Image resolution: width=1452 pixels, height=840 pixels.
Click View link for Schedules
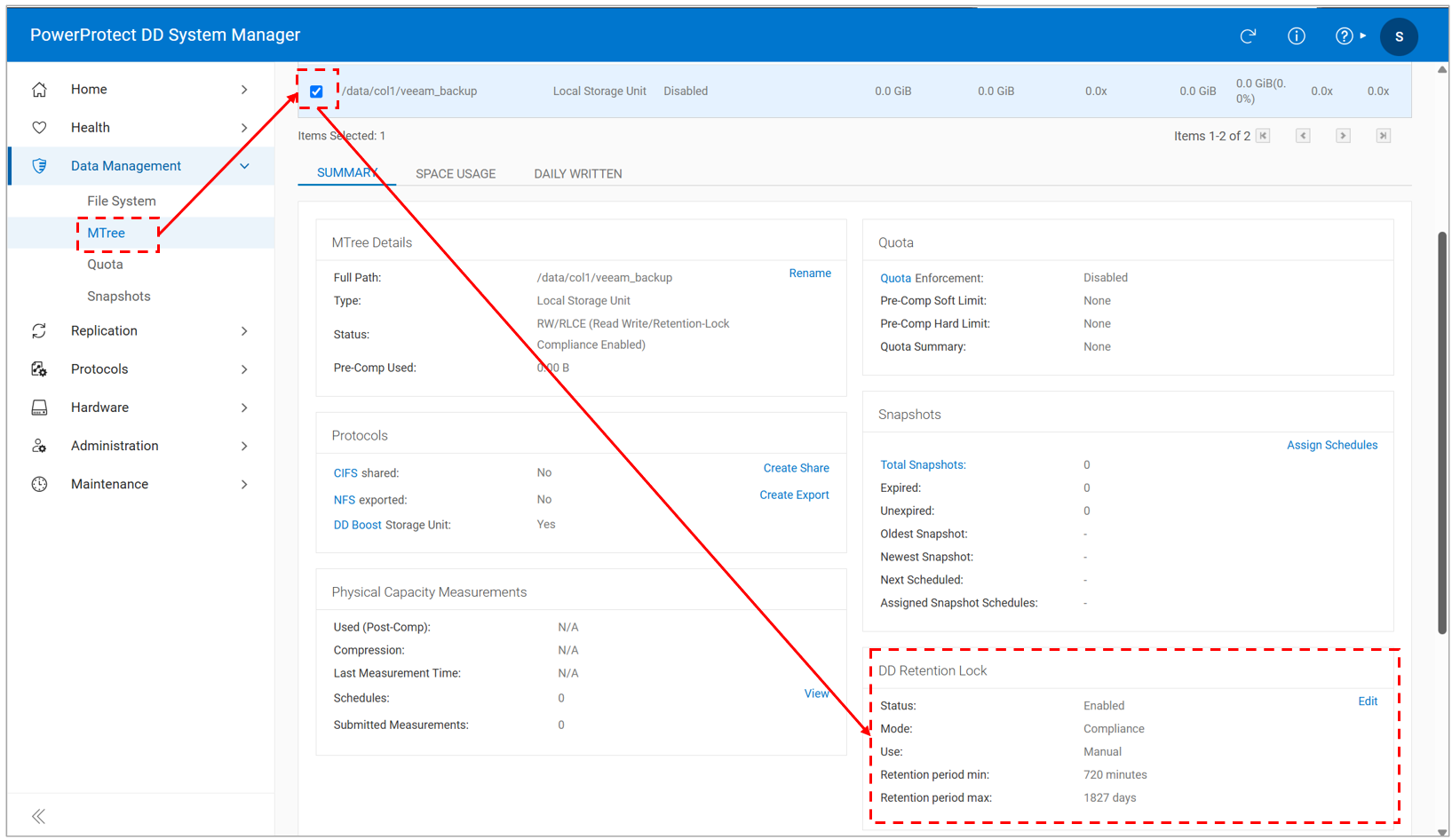click(816, 693)
